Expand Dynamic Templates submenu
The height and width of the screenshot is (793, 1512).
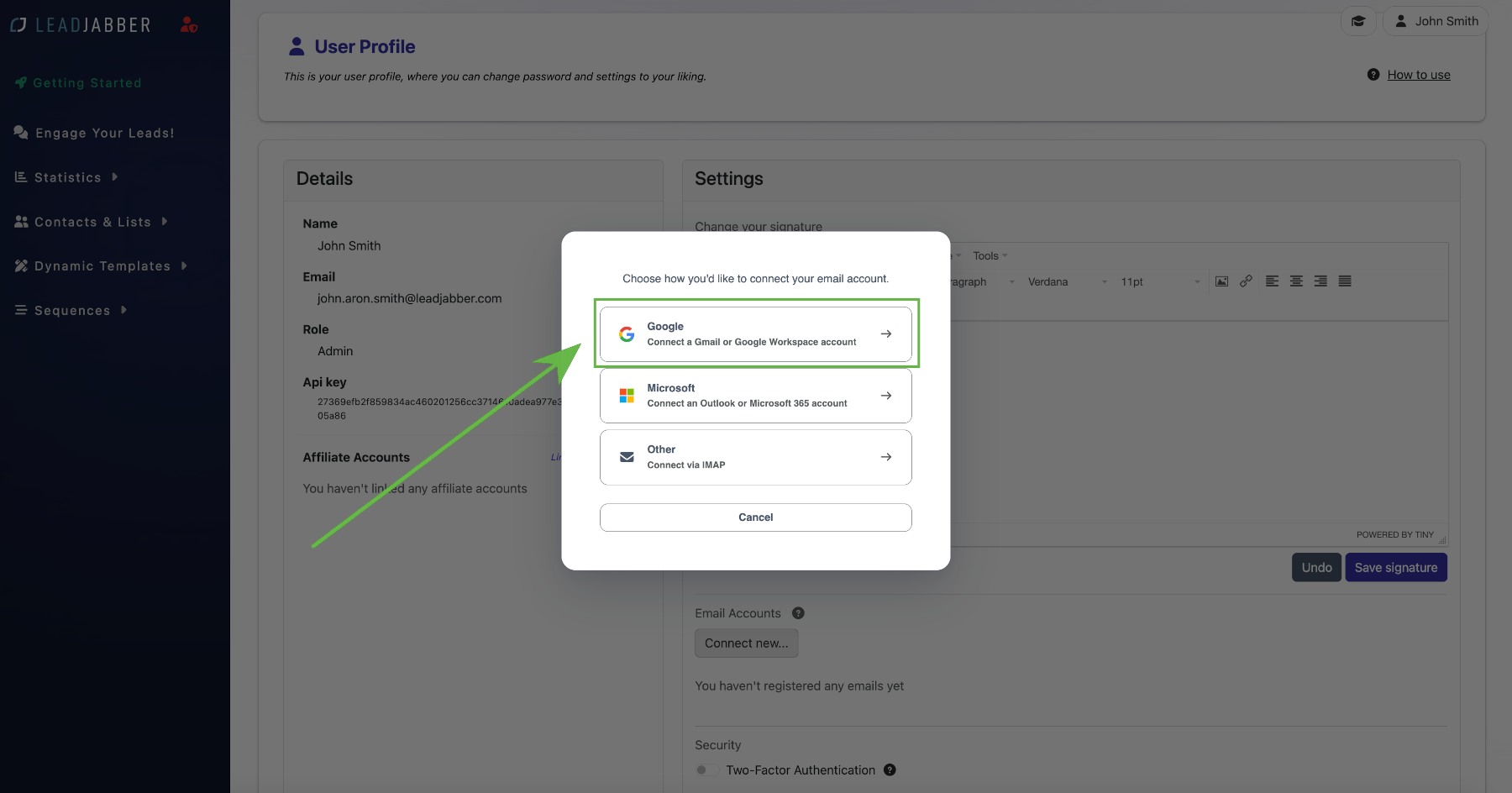(101, 266)
